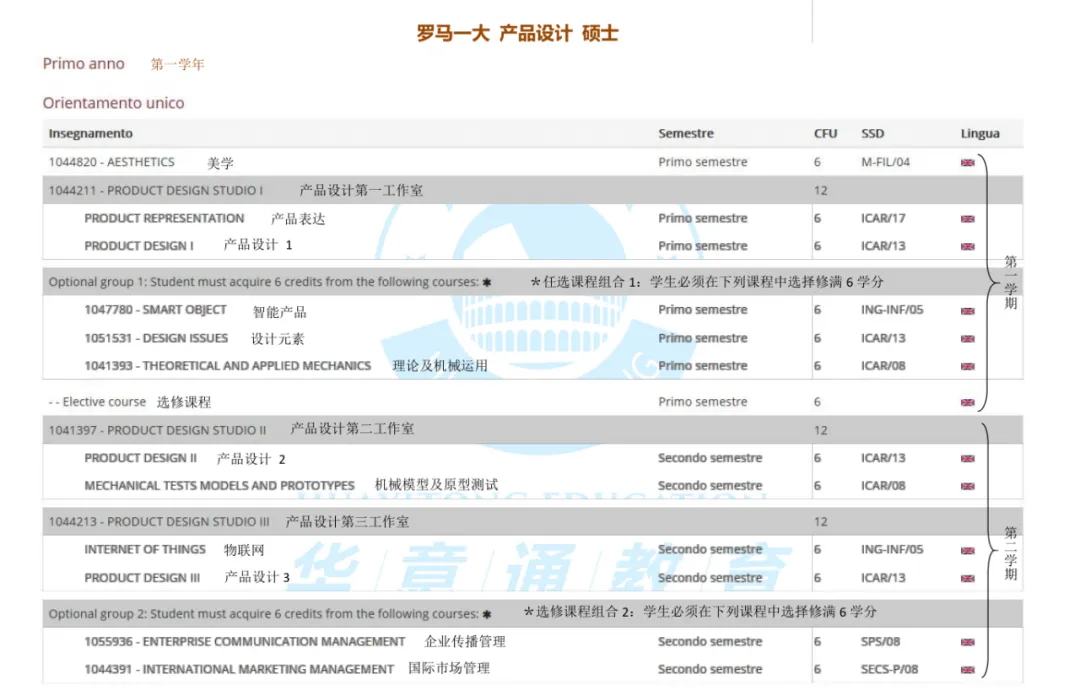Click 1041393 - THEORETICAL AND APPLIED MECHANICS
1080x696 pixels.
[x=227, y=365]
